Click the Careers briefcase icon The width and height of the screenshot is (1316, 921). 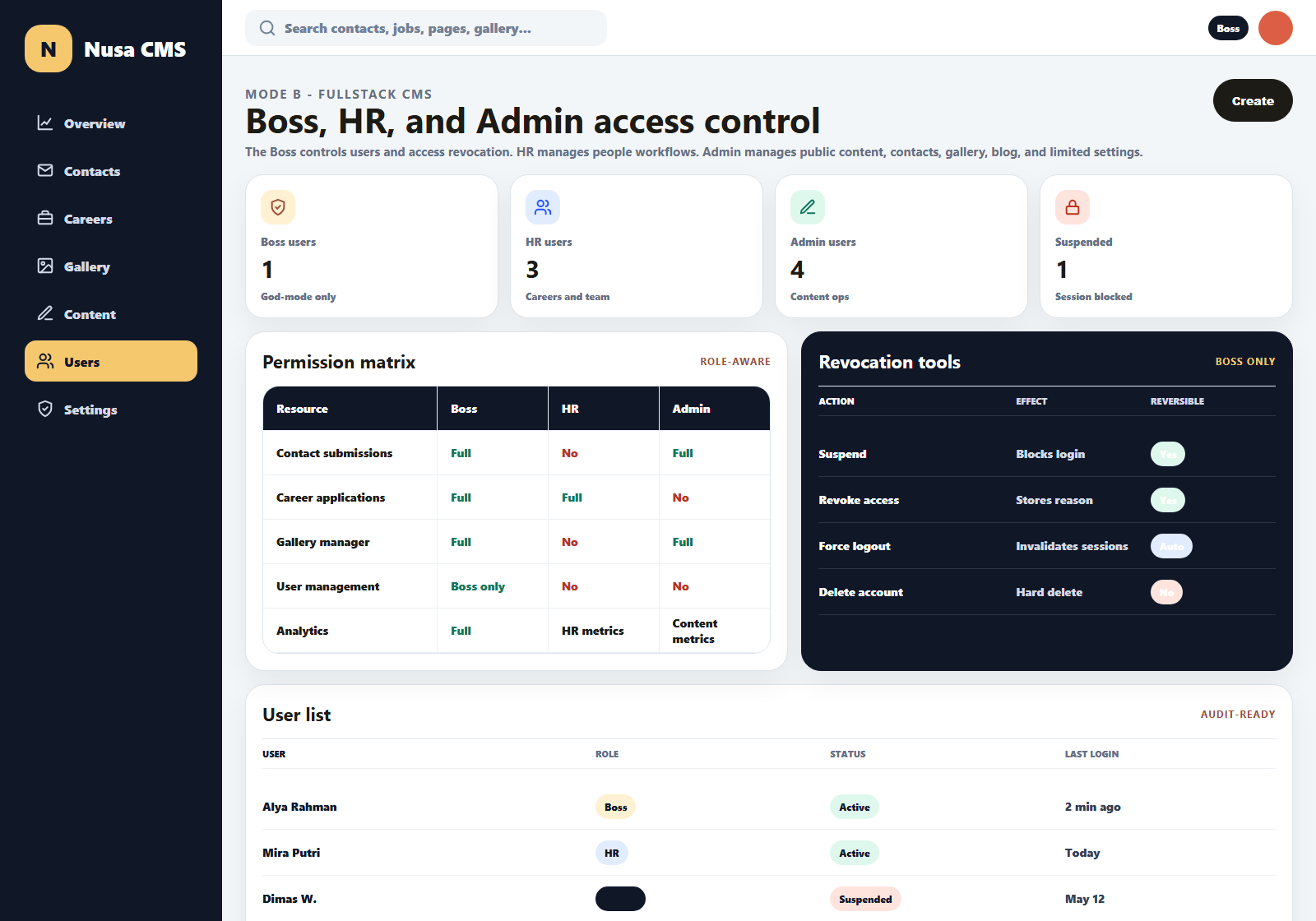pos(45,218)
